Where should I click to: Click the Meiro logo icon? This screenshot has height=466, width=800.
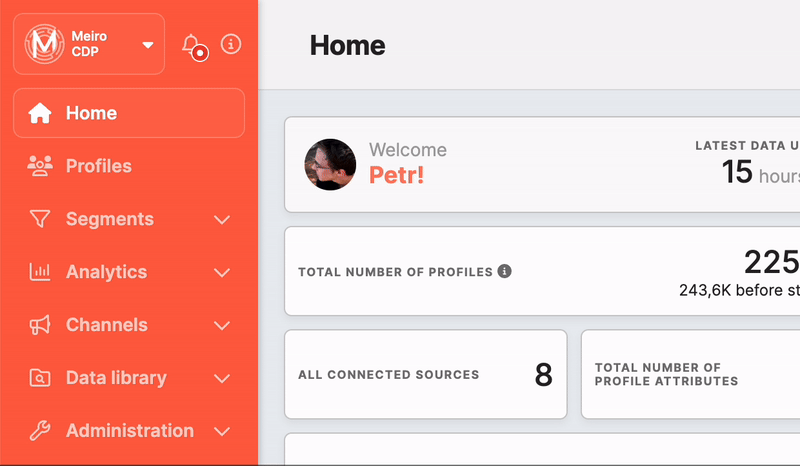43,44
